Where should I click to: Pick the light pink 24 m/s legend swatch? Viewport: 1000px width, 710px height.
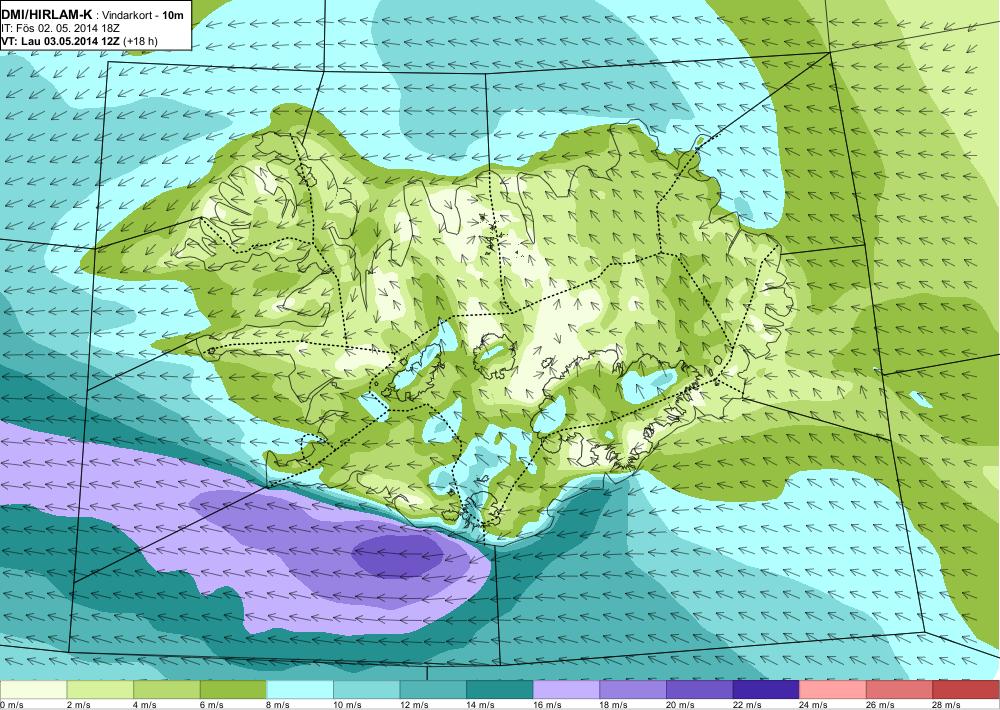click(832, 690)
